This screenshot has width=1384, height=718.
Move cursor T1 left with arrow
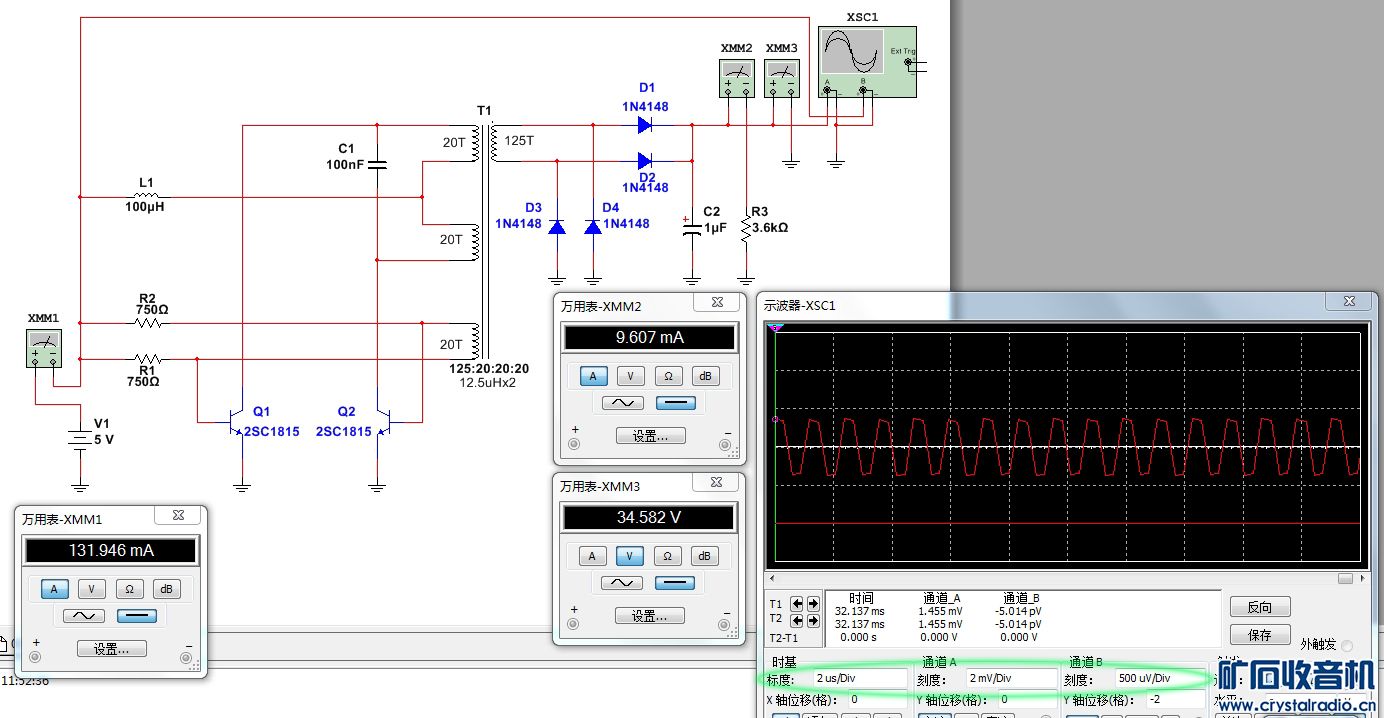797,604
